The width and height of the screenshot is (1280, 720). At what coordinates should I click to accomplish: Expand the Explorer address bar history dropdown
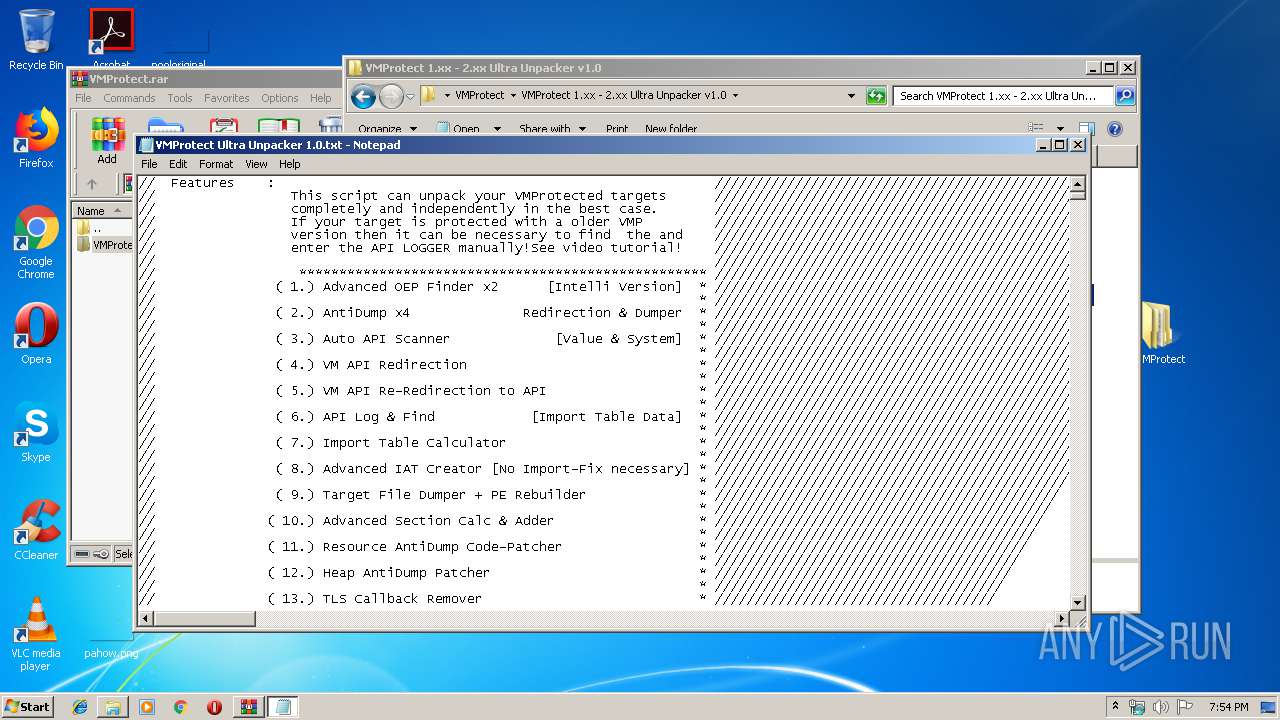[x=851, y=96]
